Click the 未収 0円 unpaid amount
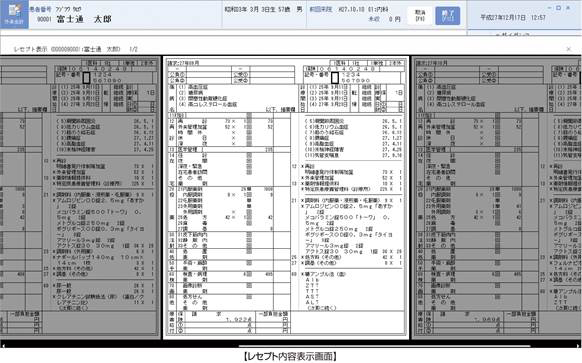This screenshot has width=582, height=363. (384, 19)
